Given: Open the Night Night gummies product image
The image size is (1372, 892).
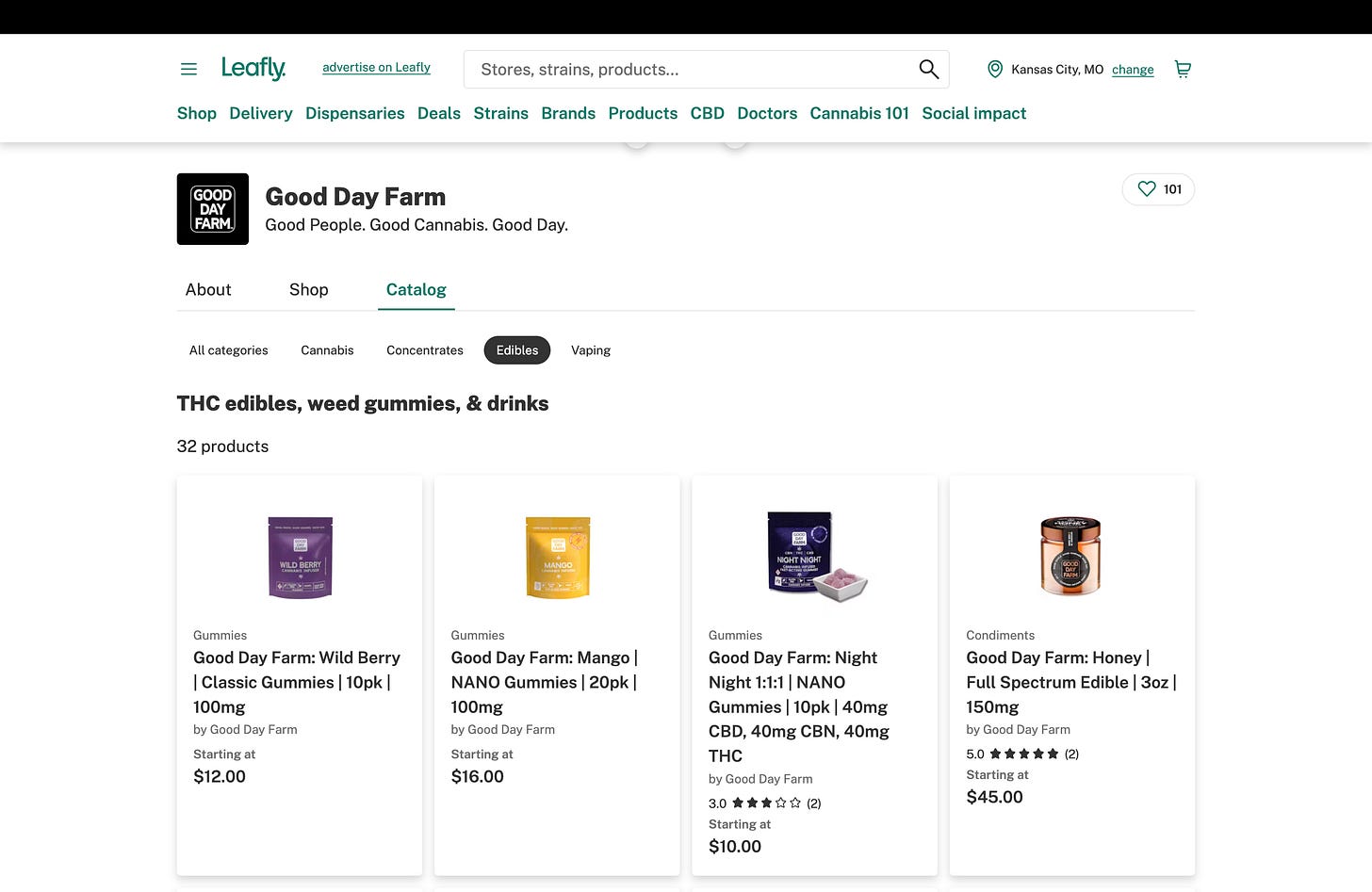Looking at the screenshot, I should click(816, 557).
